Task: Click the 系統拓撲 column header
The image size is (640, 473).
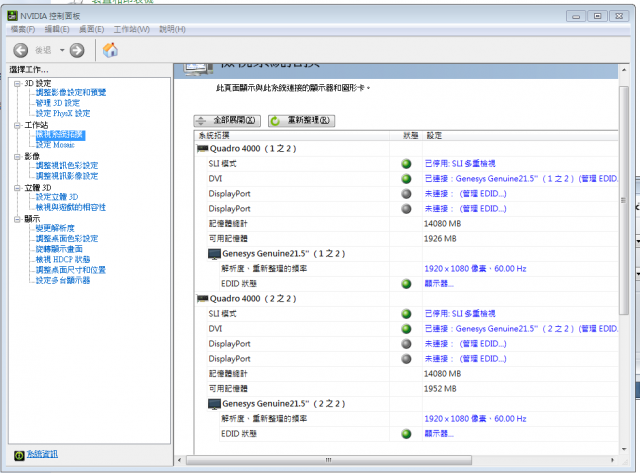Action: coord(292,136)
